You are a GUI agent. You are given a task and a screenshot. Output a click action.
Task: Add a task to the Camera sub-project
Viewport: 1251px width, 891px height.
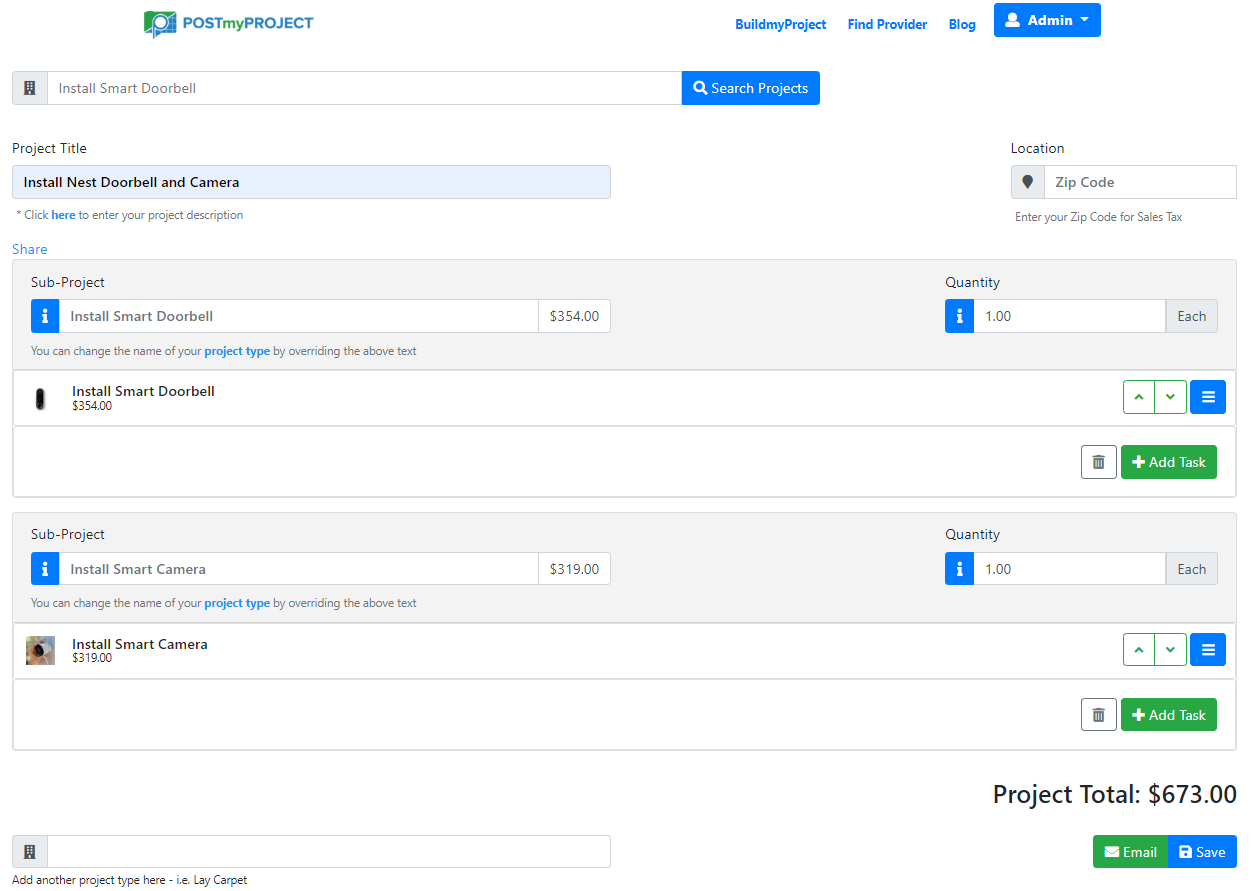tap(1169, 715)
